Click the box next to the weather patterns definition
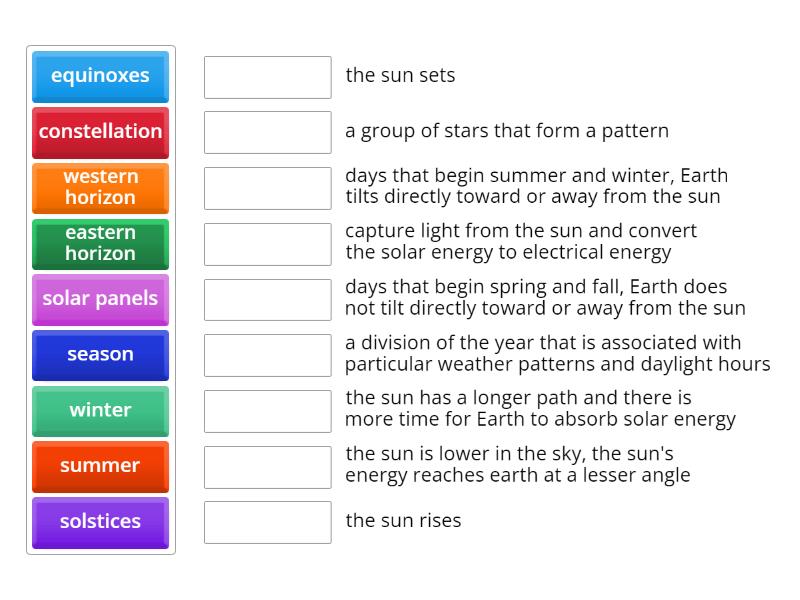800x600 pixels. tap(266, 354)
